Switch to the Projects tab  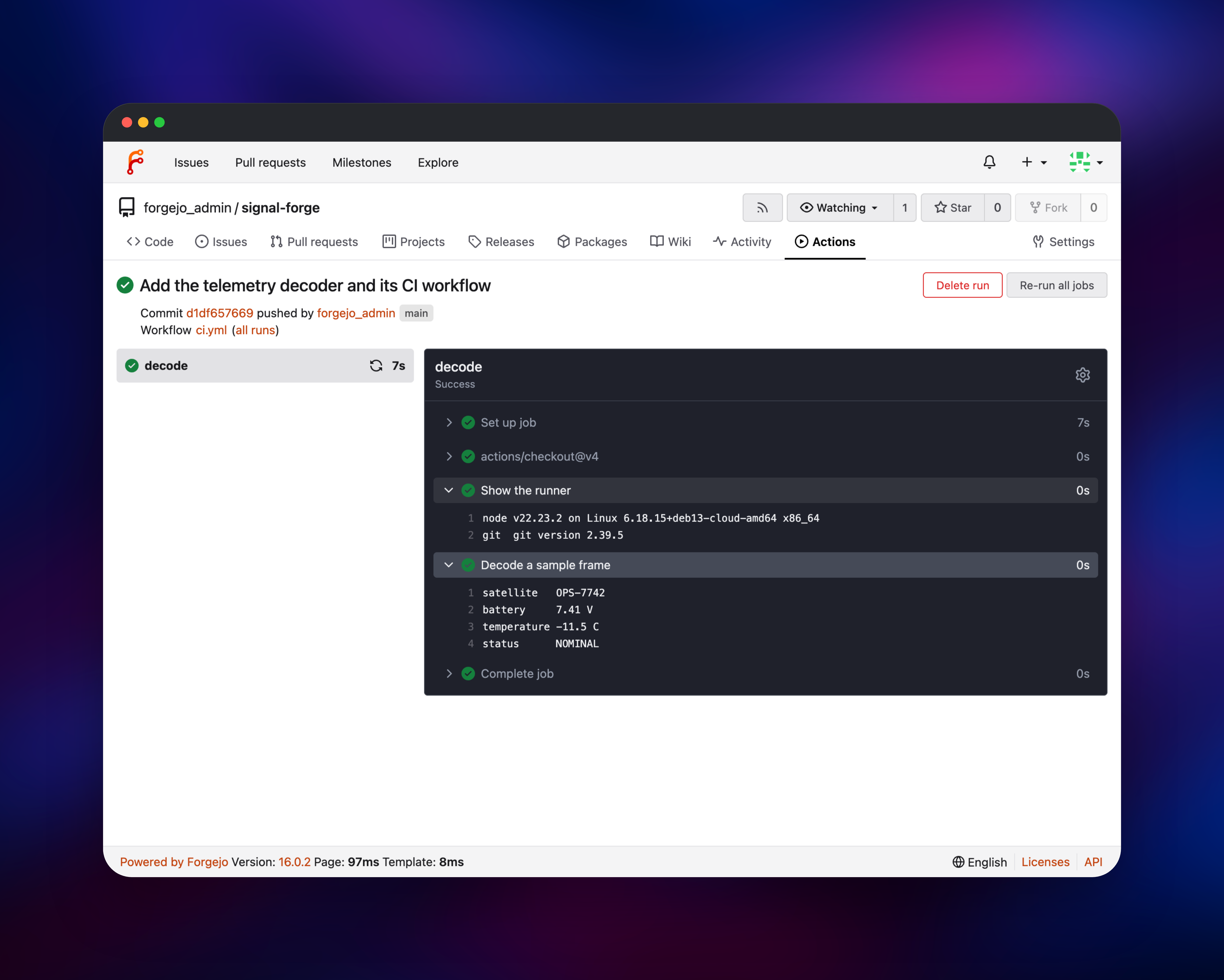(x=413, y=242)
